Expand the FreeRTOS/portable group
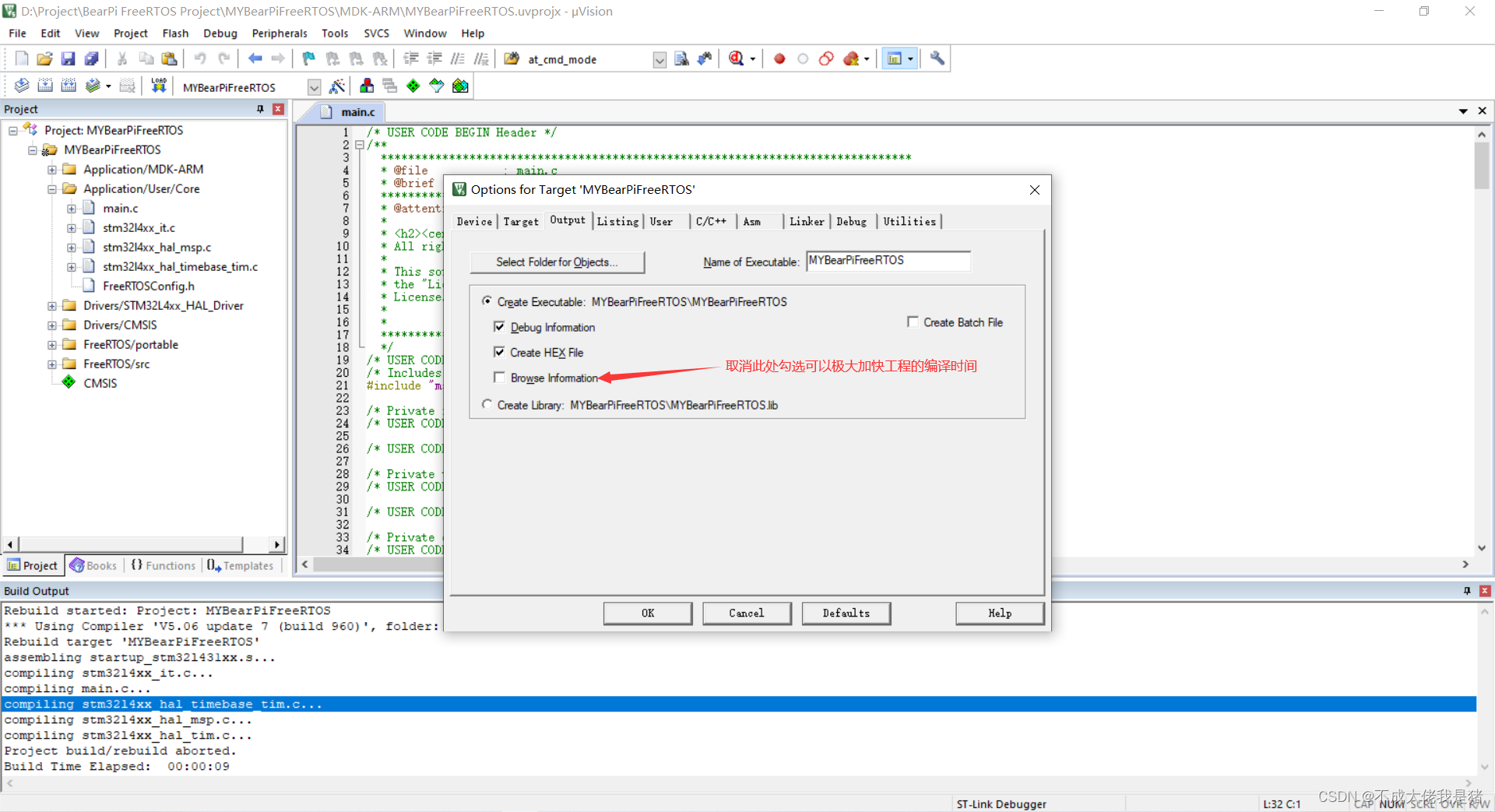This screenshot has width=1495, height=812. click(52, 345)
